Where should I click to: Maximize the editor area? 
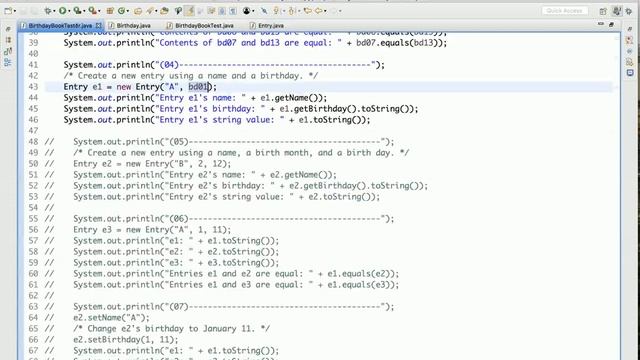(x=611, y=24)
